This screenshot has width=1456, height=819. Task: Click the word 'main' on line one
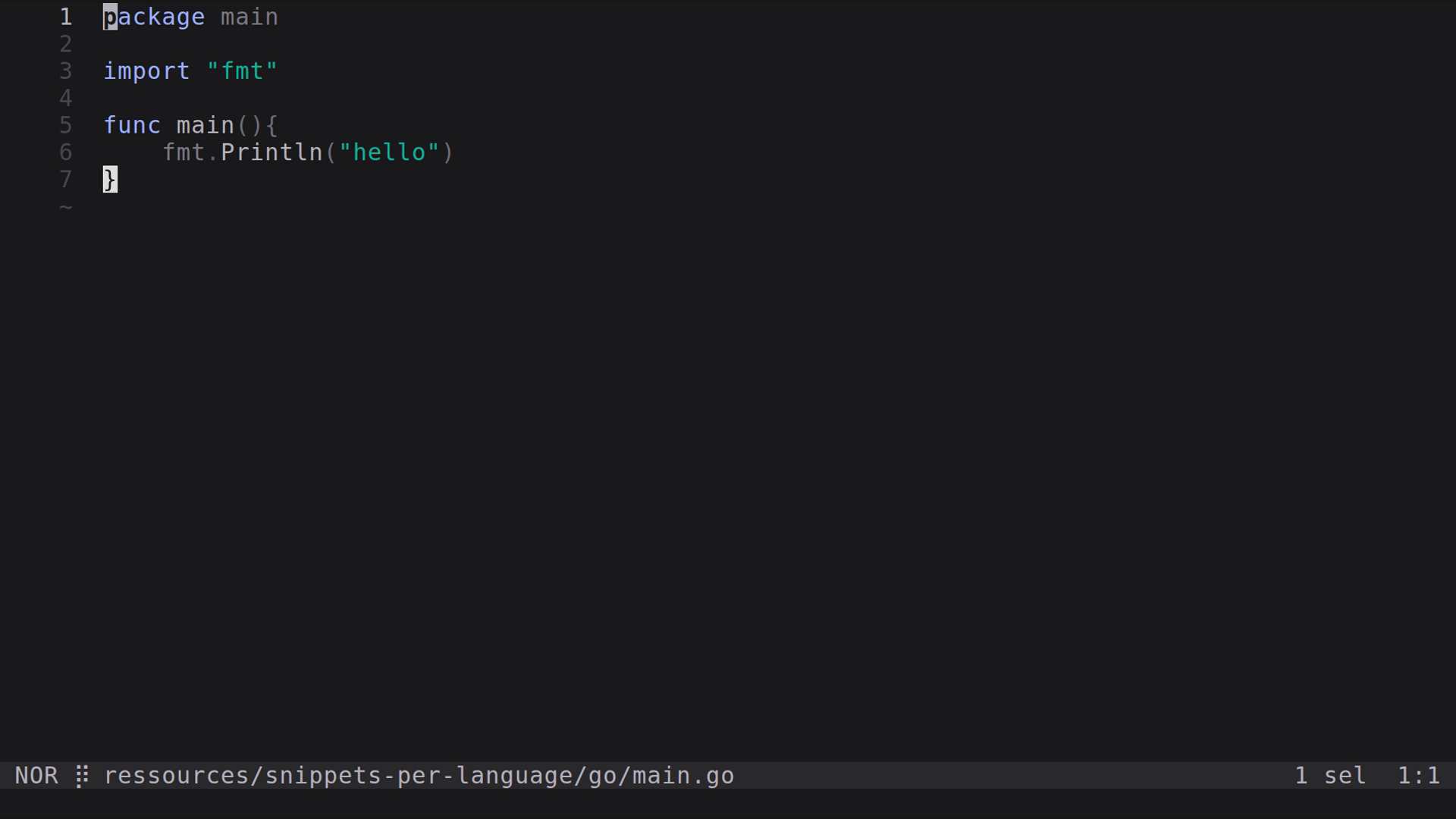click(x=249, y=17)
